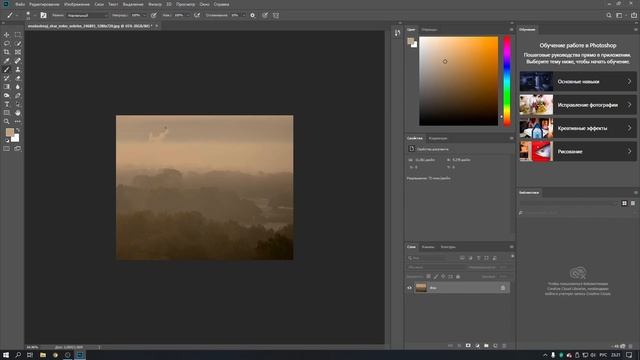Toggle lock all in Layers panel

click(458, 276)
